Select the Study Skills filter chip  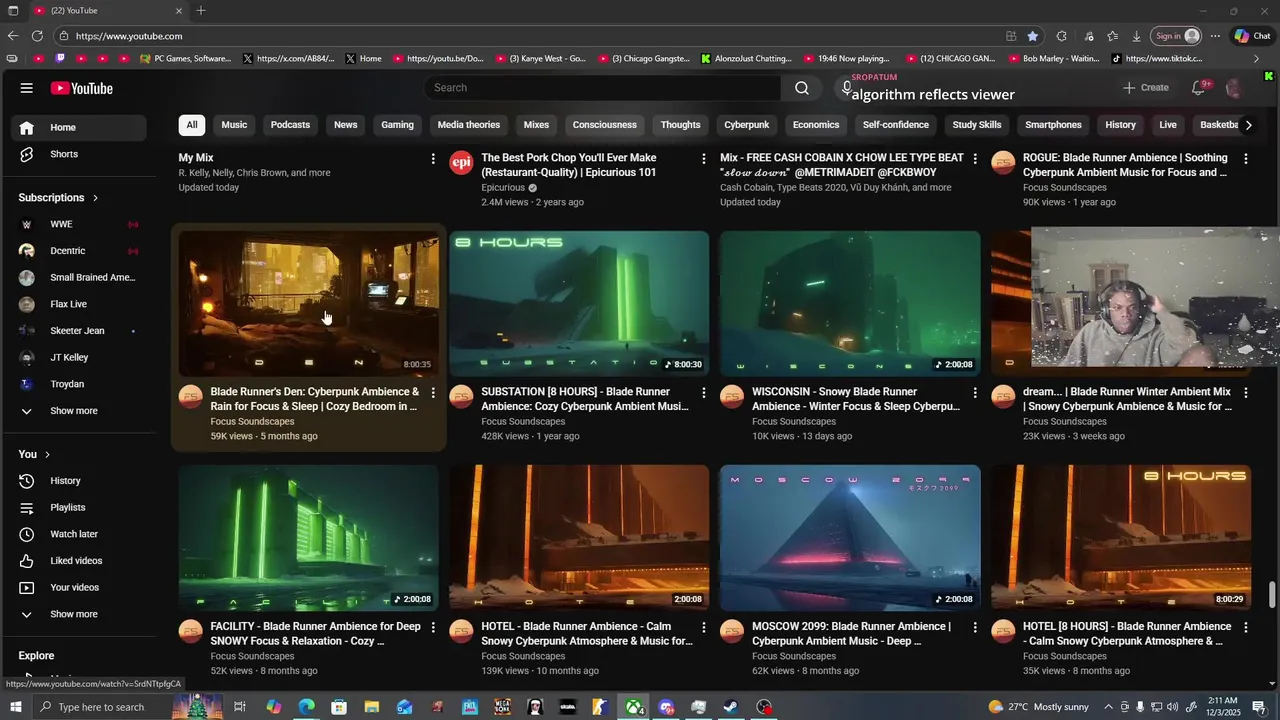(x=977, y=125)
